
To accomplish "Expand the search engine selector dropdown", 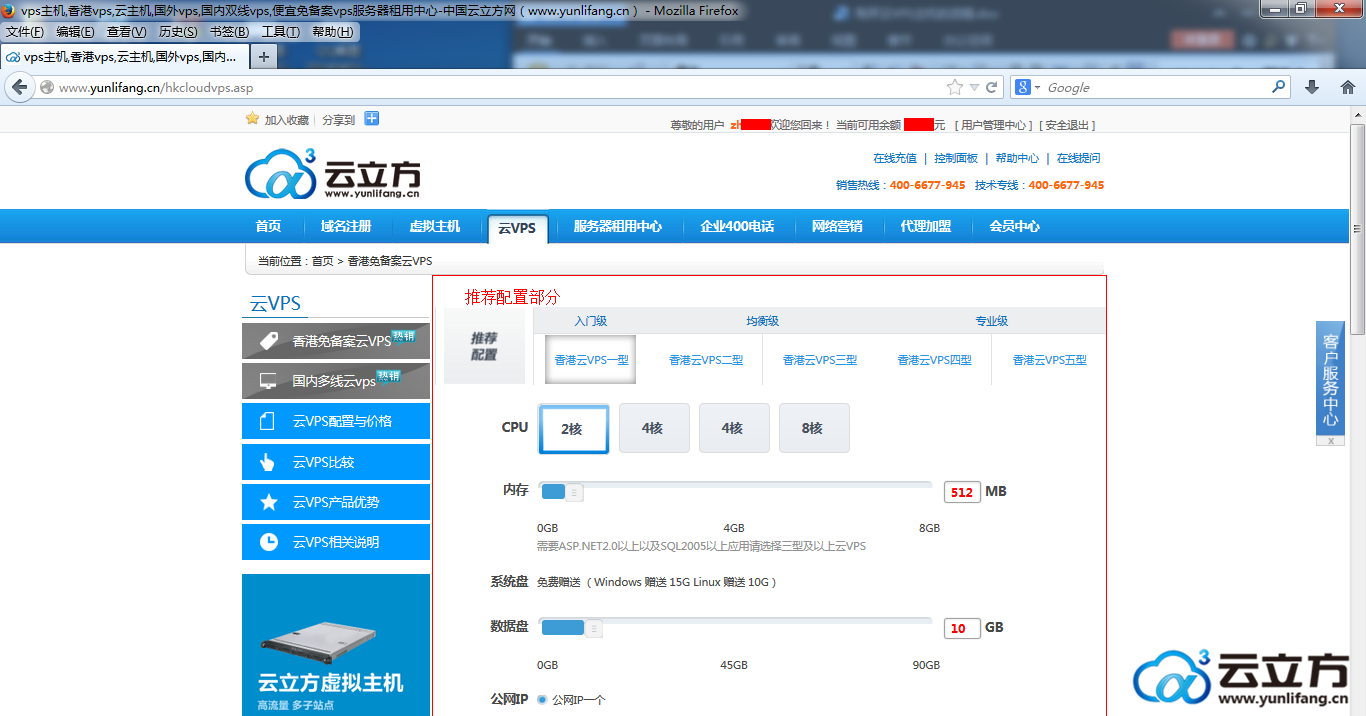I will pos(1038,87).
